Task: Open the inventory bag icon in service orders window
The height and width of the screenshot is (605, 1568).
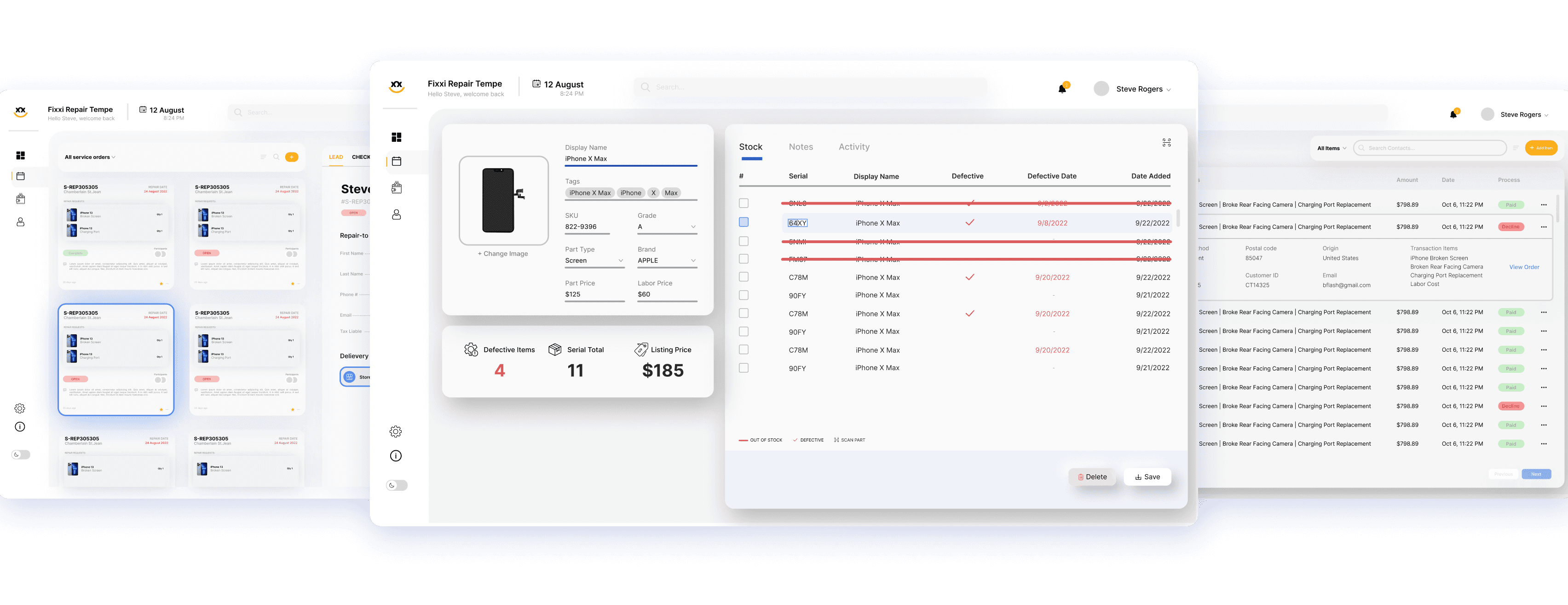Action: click(x=20, y=198)
